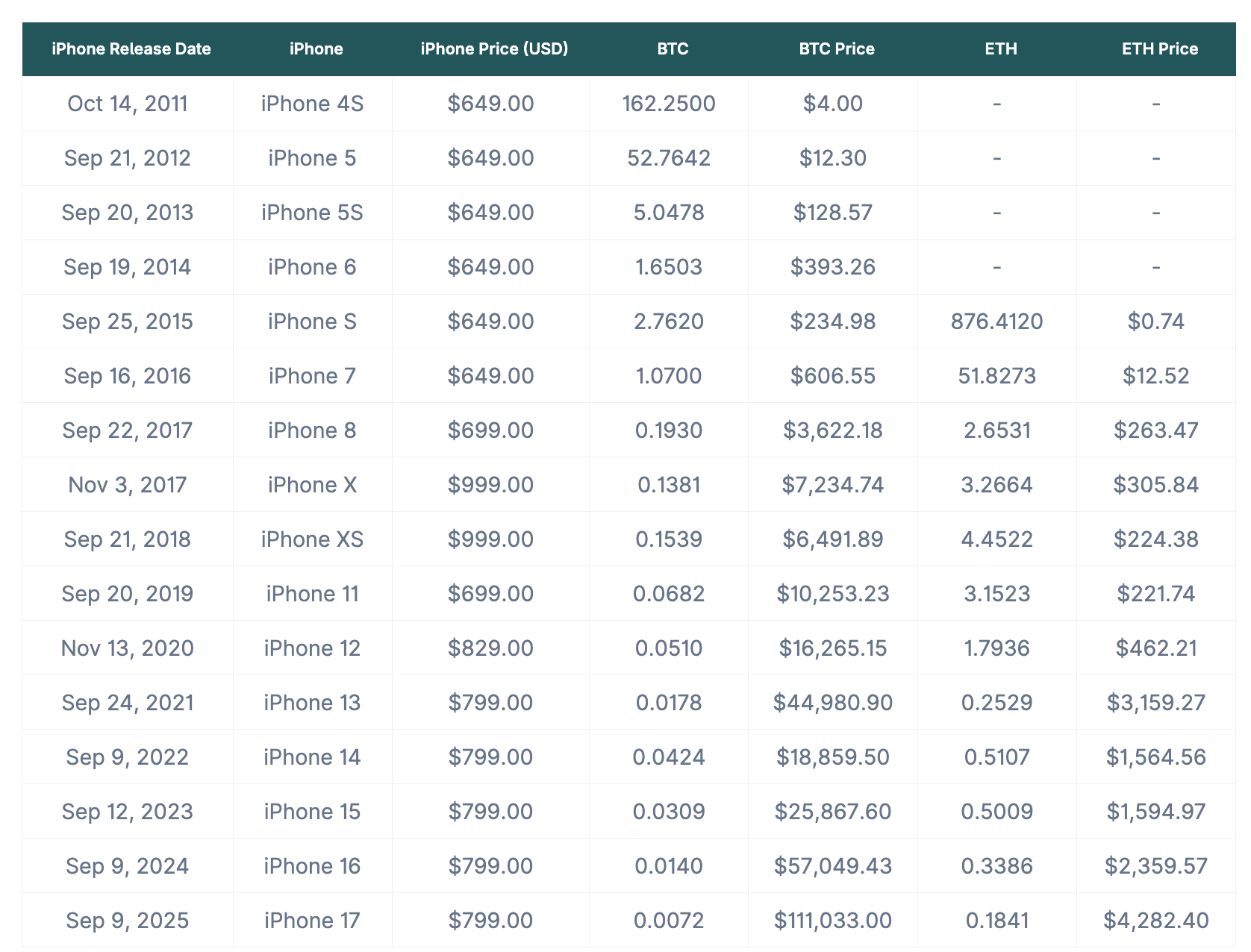The image size is (1251, 952).
Task: Click the 0.1841 ETH value
Action: pyautogui.click(x=997, y=921)
